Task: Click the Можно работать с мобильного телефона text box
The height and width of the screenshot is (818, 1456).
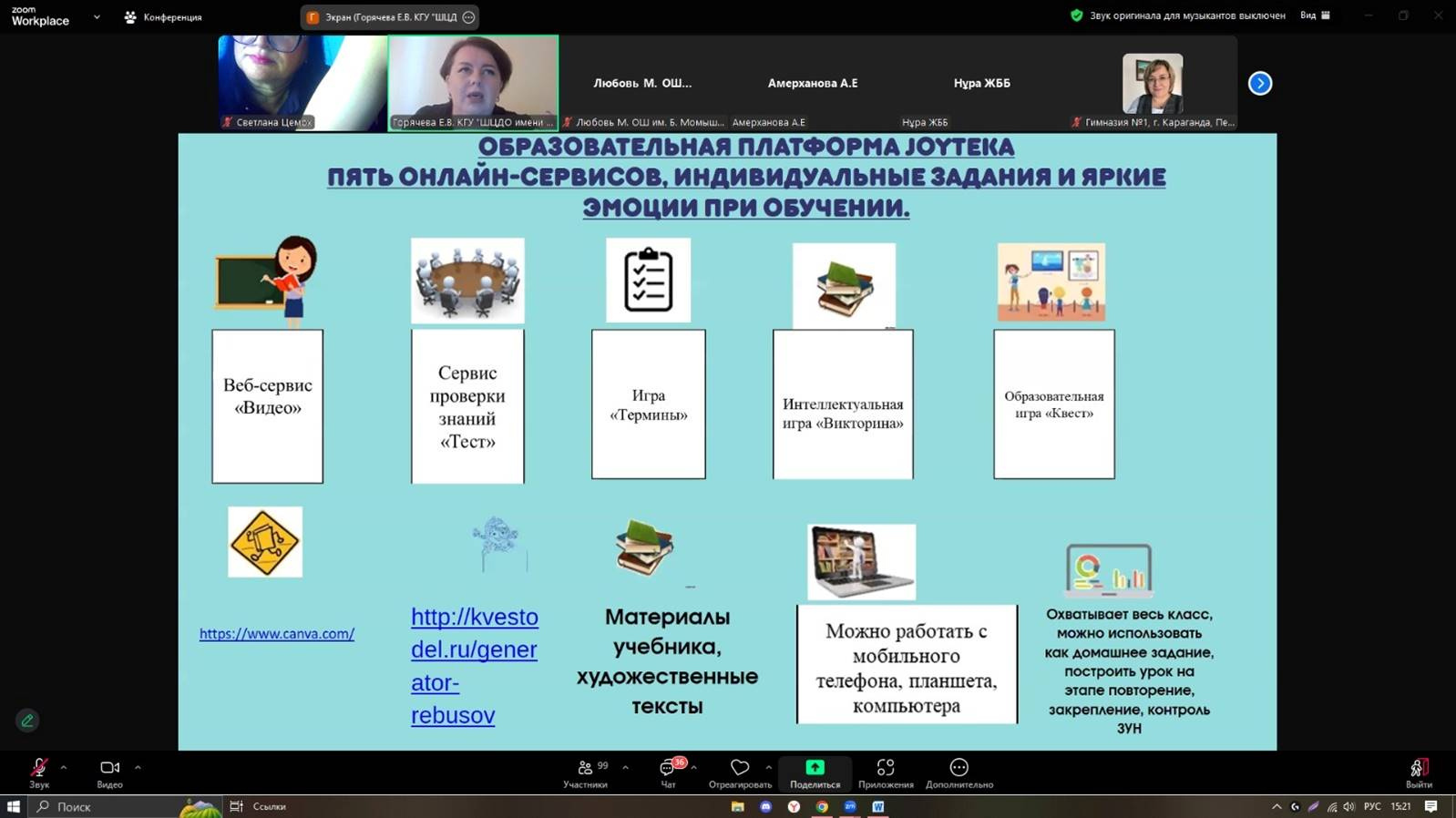Action: (907, 664)
